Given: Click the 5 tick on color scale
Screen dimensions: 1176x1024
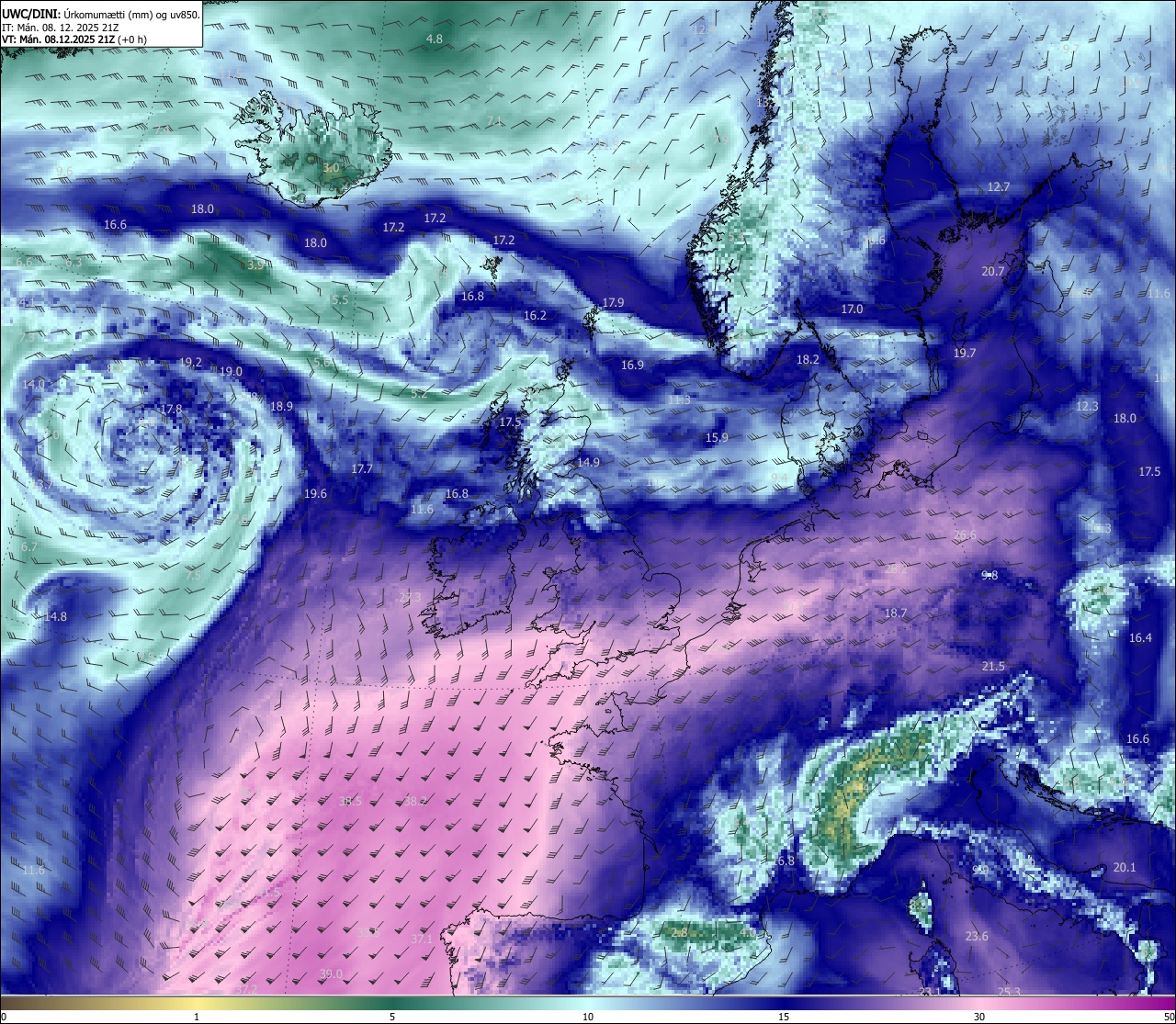Looking at the screenshot, I should pyautogui.click(x=392, y=1017).
